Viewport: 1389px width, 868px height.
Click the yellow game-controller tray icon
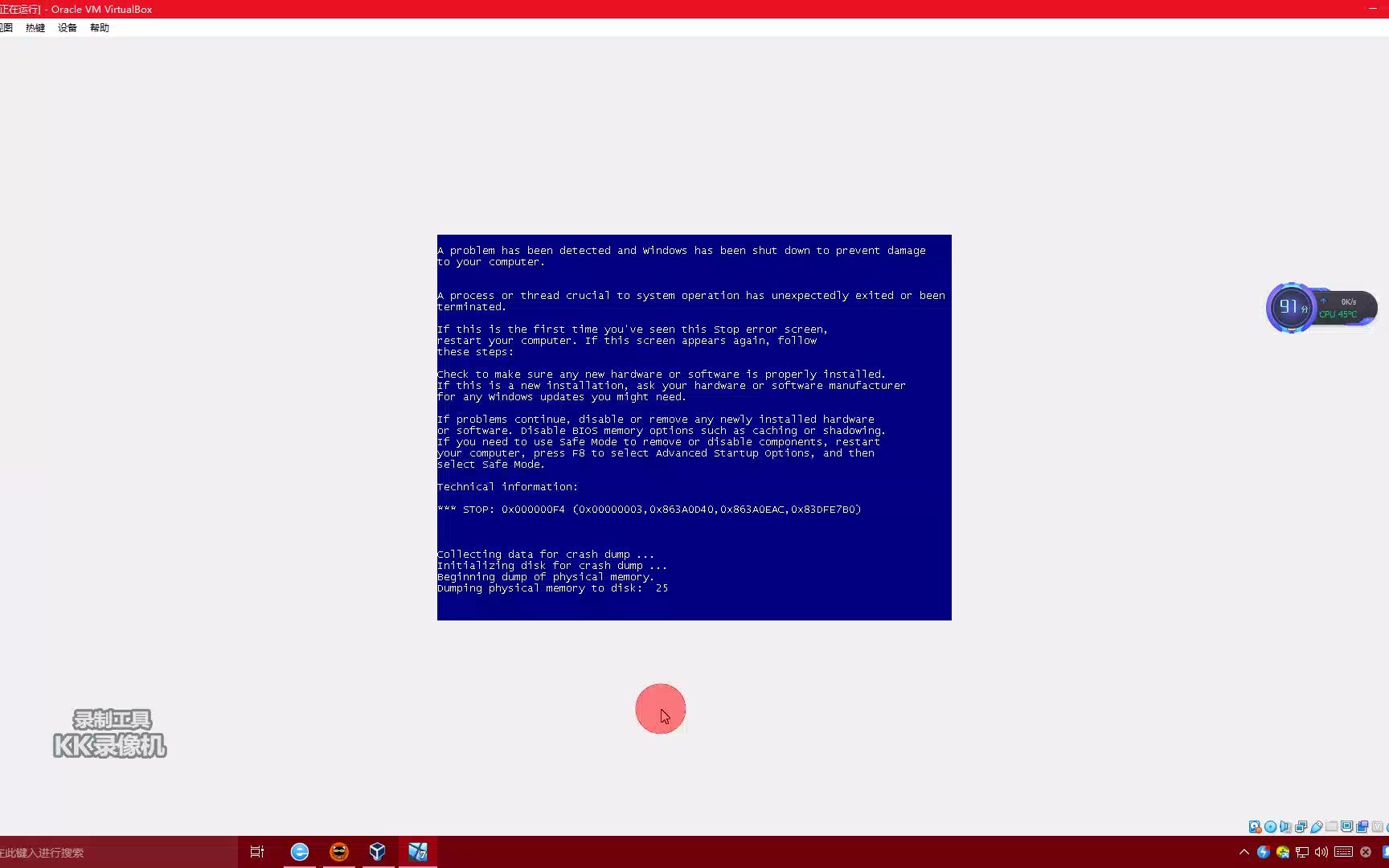(1283, 852)
